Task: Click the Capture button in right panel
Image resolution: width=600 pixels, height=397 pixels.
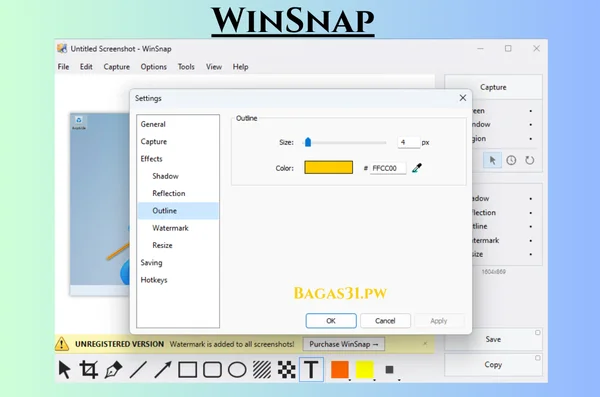Action: click(x=493, y=87)
